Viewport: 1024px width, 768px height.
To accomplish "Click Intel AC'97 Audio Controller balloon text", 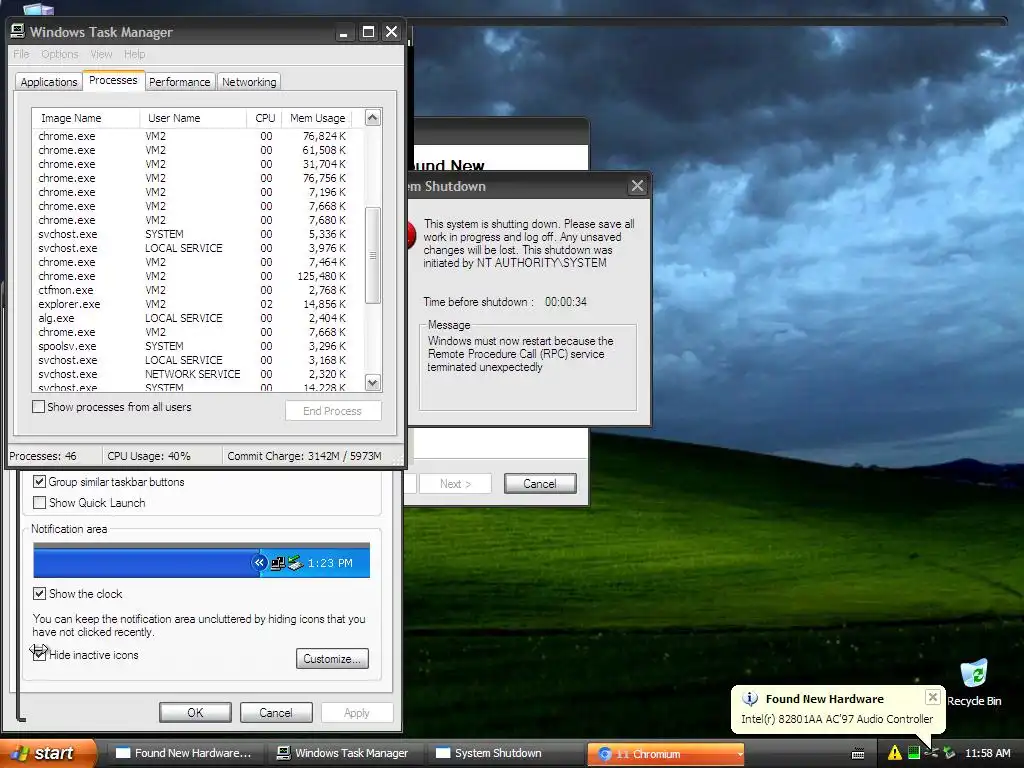I will pyautogui.click(x=837, y=719).
